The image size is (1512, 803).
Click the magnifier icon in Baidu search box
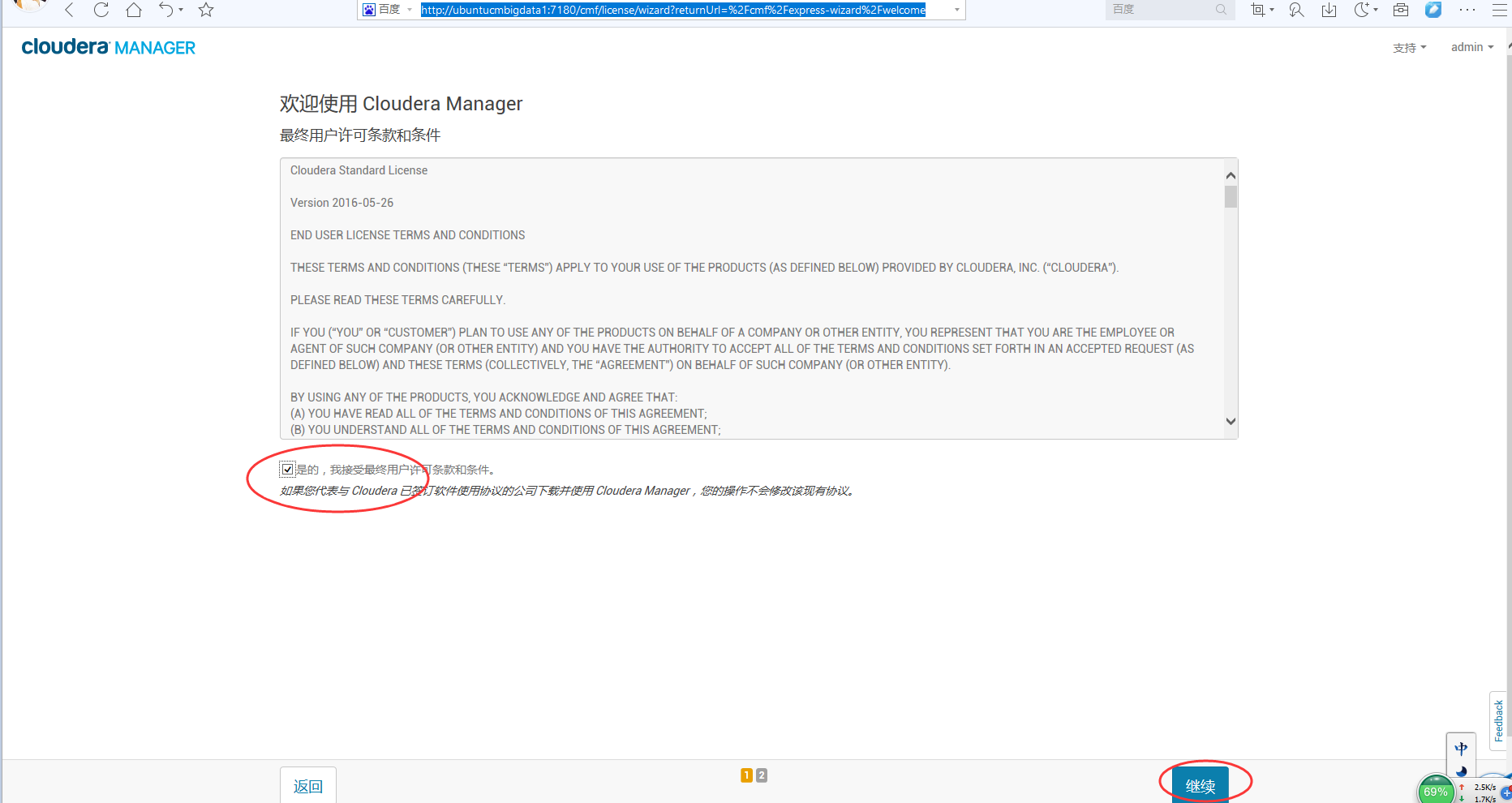click(1221, 10)
